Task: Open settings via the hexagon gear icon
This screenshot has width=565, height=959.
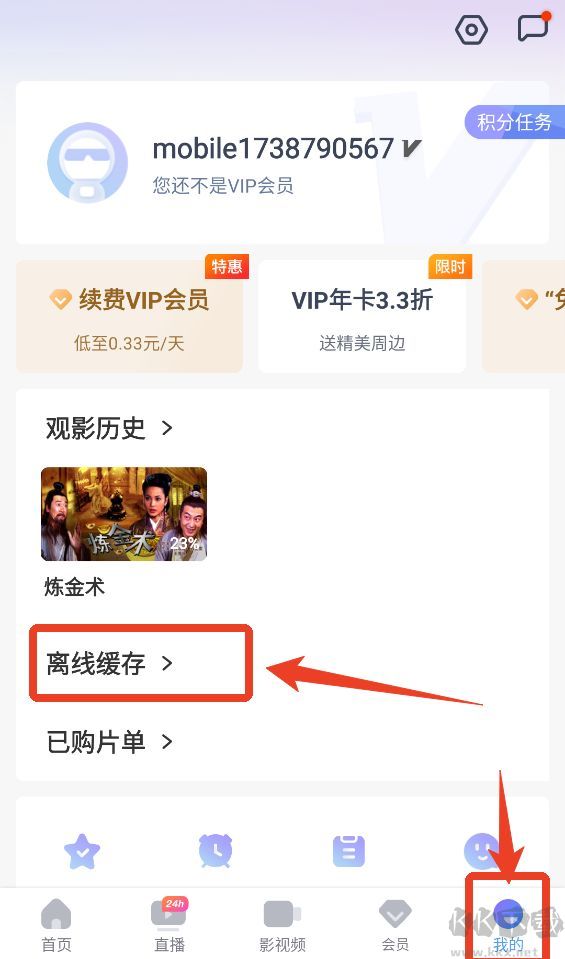Action: (471, 29)
